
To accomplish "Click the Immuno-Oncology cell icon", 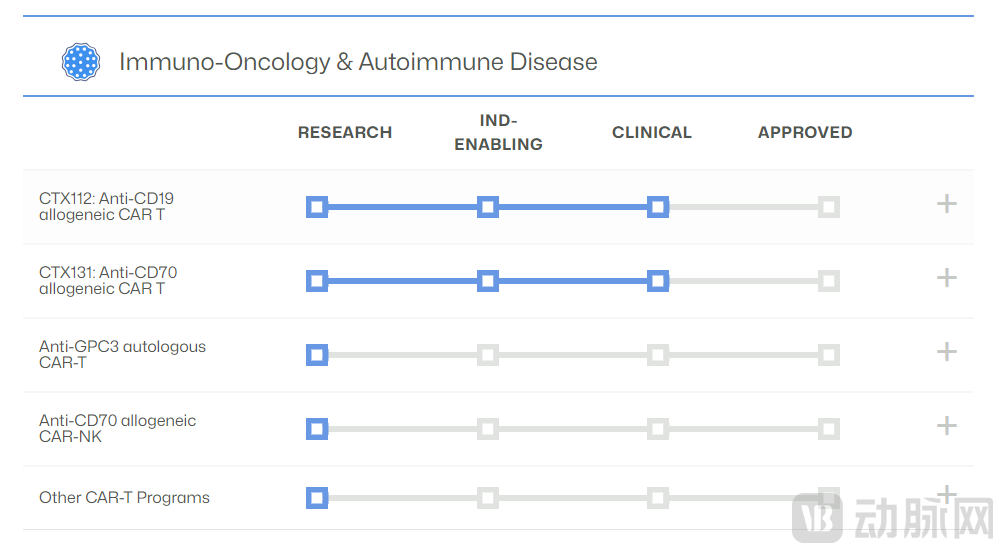I will tap(81, 62).
